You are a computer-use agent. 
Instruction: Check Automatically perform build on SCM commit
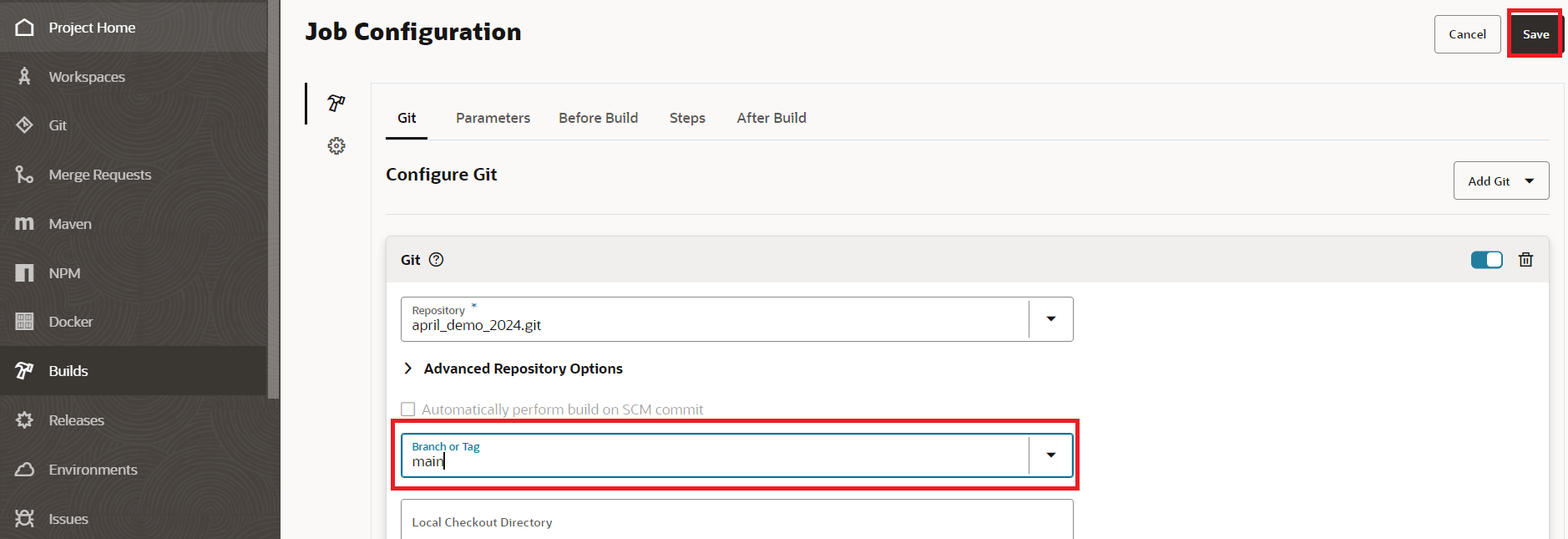408,409
